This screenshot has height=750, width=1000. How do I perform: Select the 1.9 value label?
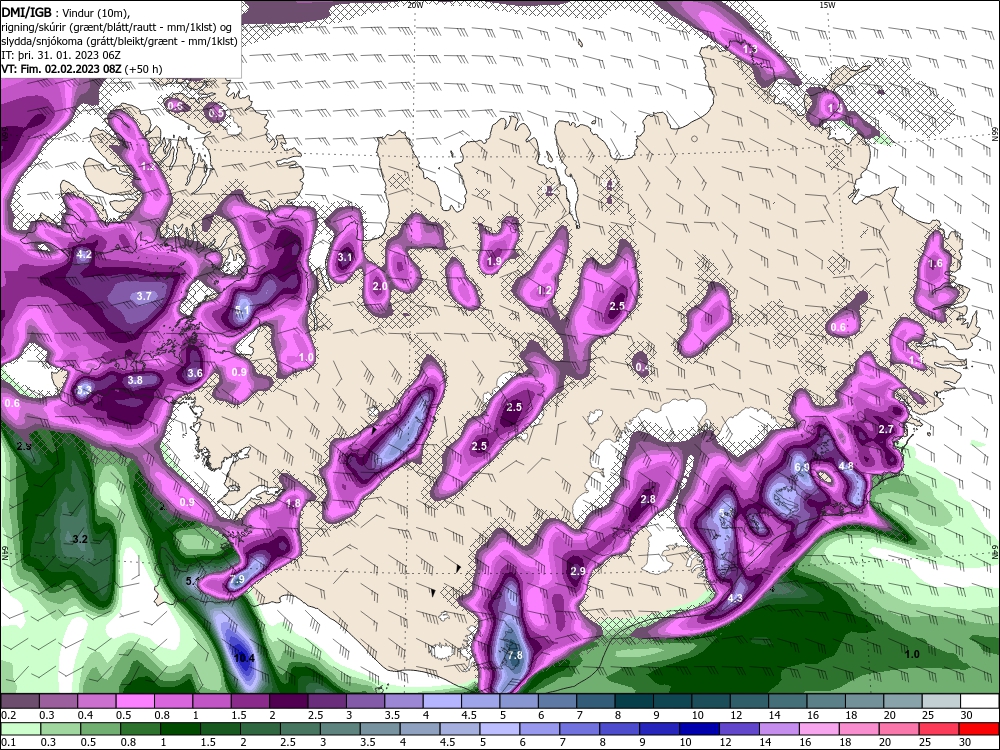(x=494, y=261)
